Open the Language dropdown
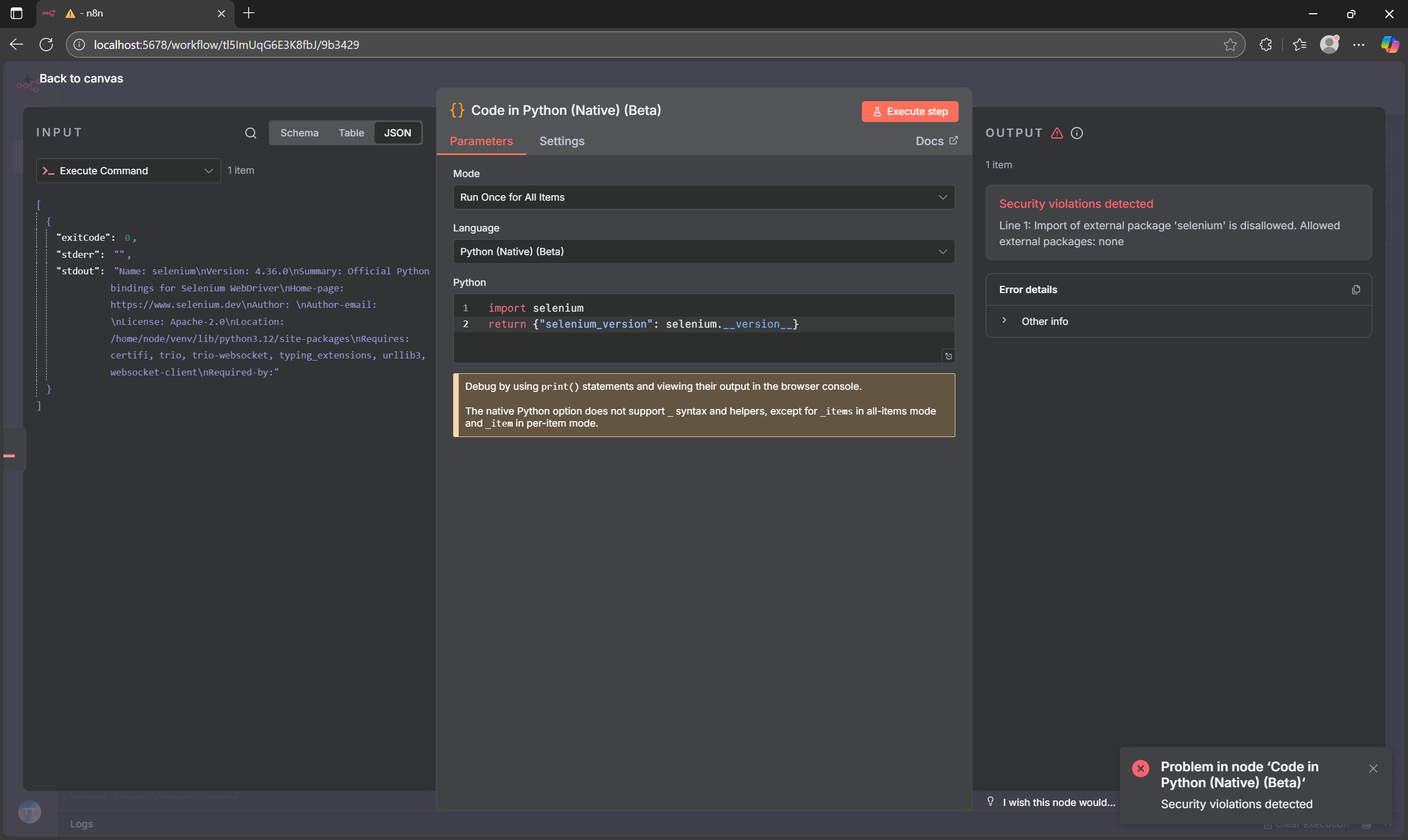The height and width of the screenshot is (840, 1408). 703,251
